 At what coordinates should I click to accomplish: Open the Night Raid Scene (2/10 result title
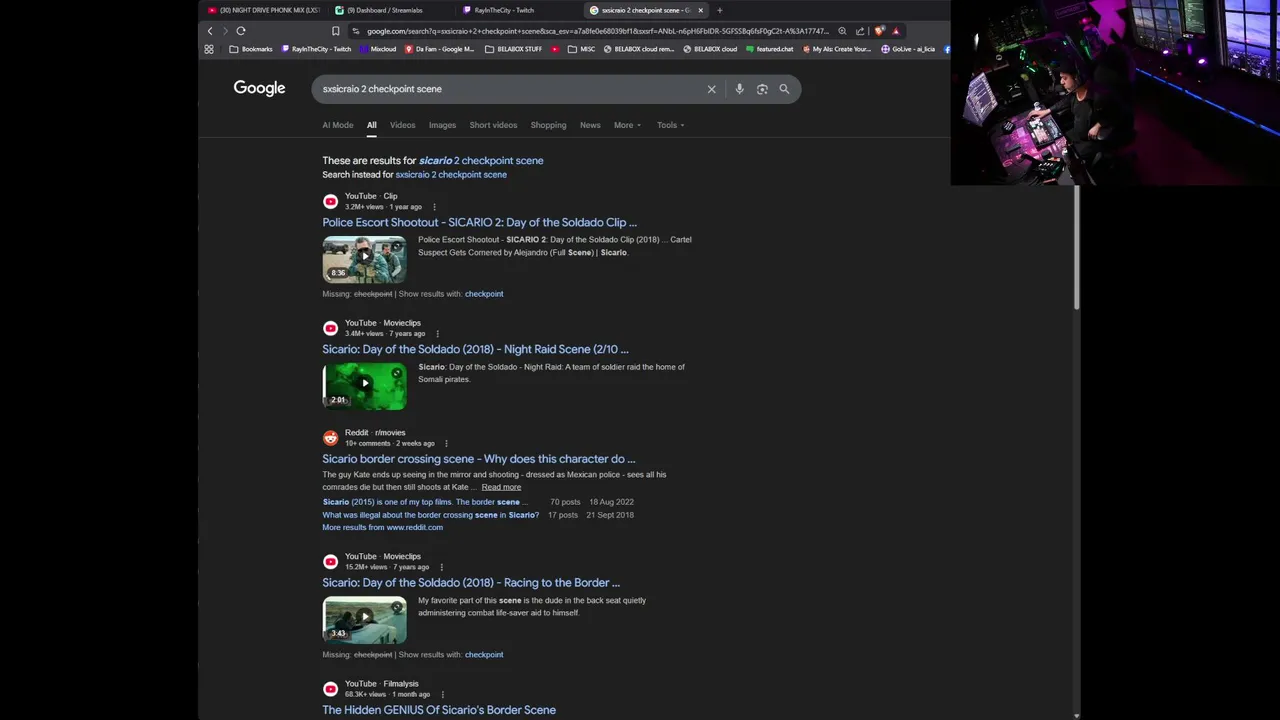pyautogui.click(x=475, y=349)
